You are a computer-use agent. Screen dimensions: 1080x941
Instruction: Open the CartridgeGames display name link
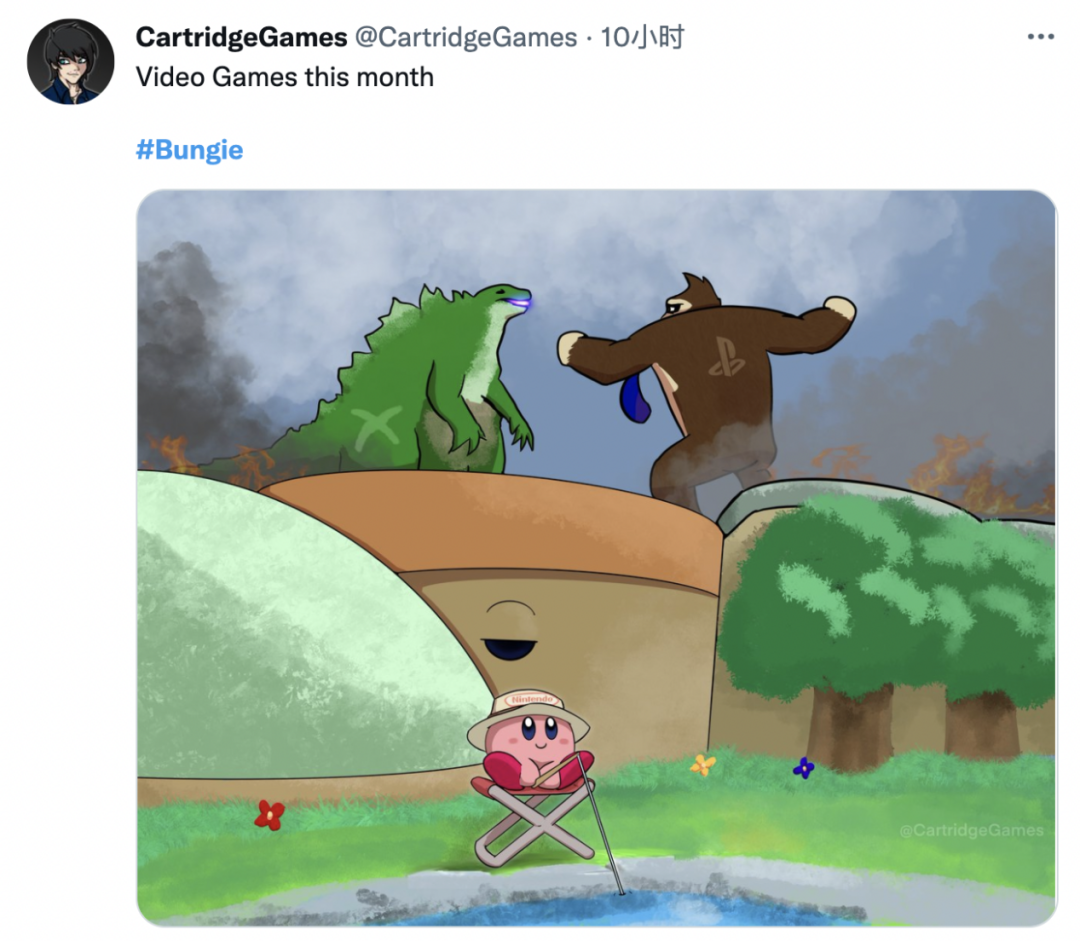point(241,37)
